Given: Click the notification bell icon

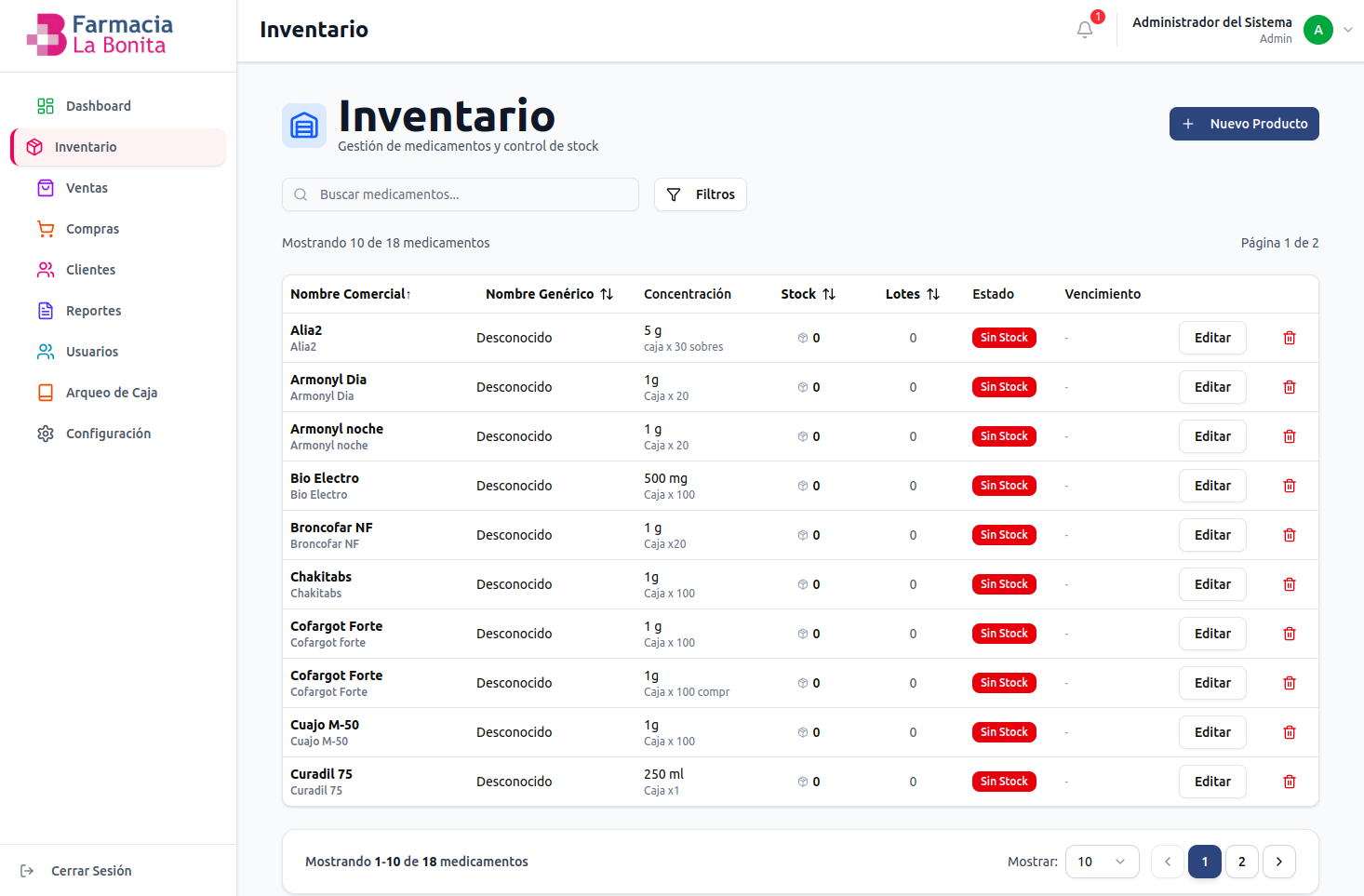Looking at the screenshot, I should (1085, 30).
